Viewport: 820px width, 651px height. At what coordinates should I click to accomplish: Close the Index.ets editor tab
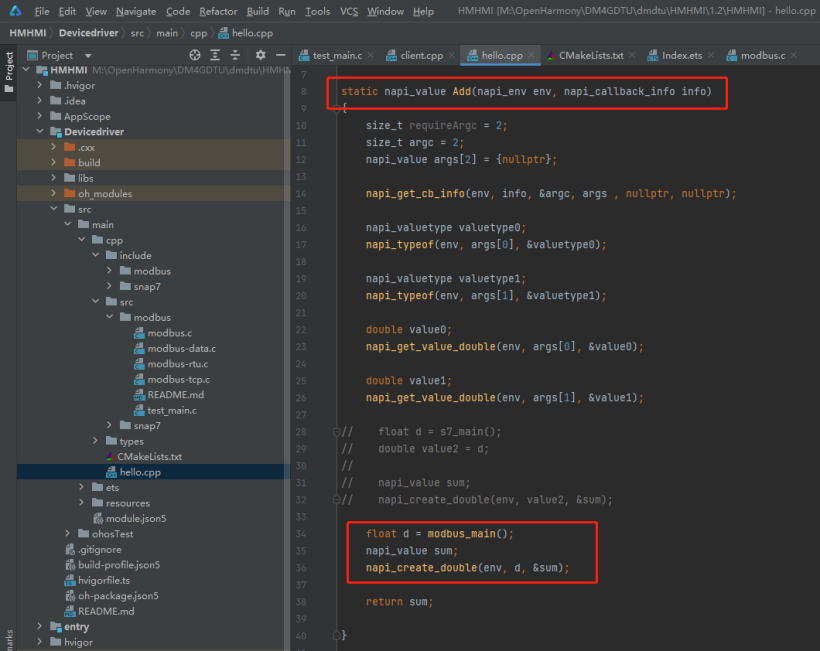(711, 55)
